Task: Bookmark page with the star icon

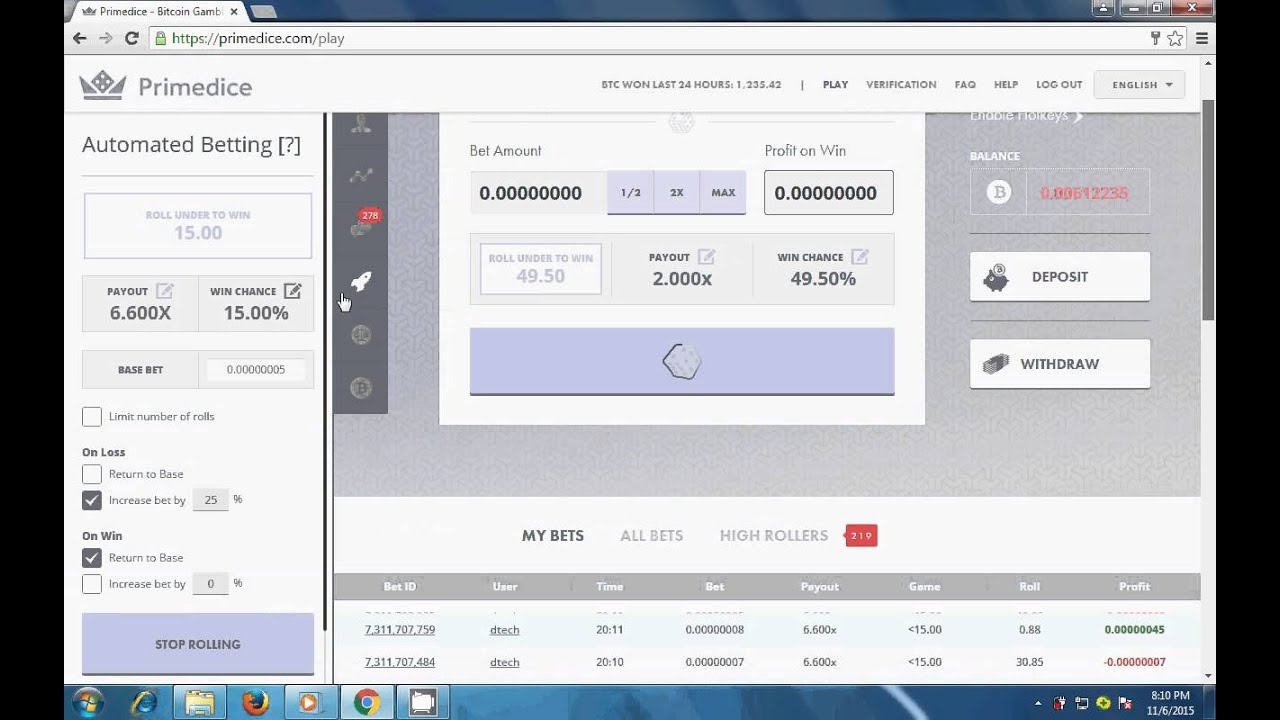Action: click(x=1176, y=38)
